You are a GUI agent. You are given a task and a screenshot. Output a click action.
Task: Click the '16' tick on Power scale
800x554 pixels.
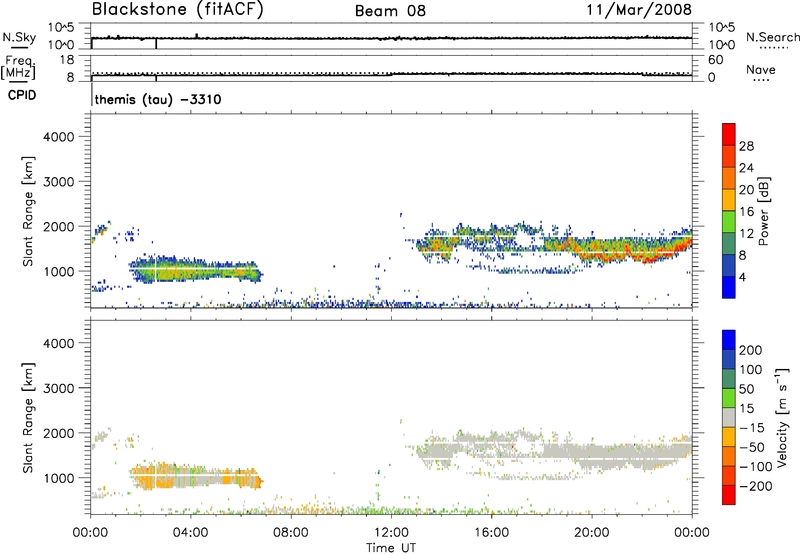pos(746,212)
